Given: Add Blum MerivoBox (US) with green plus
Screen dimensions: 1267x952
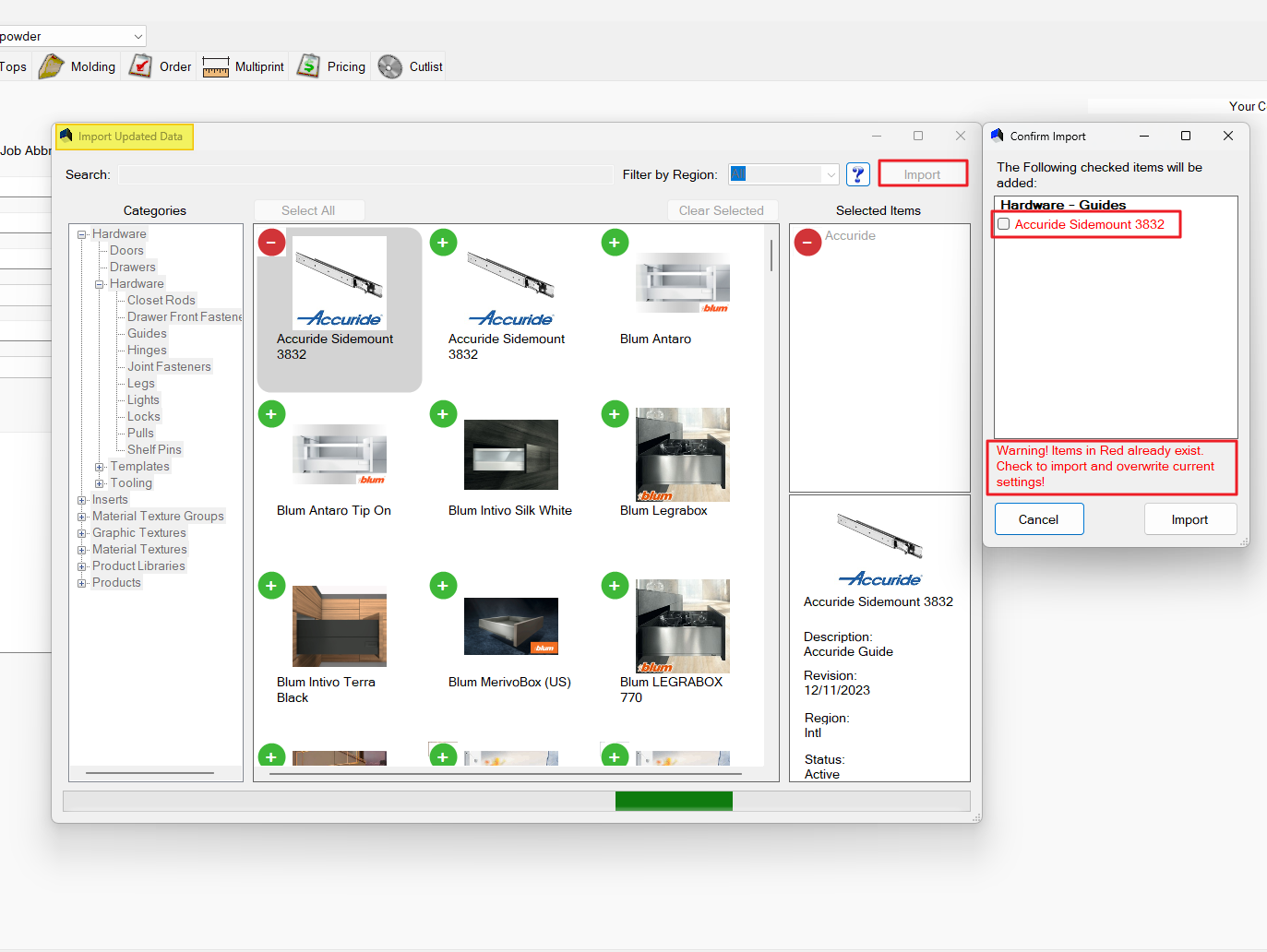Looking at the screenshot, I should click(443, 586).
